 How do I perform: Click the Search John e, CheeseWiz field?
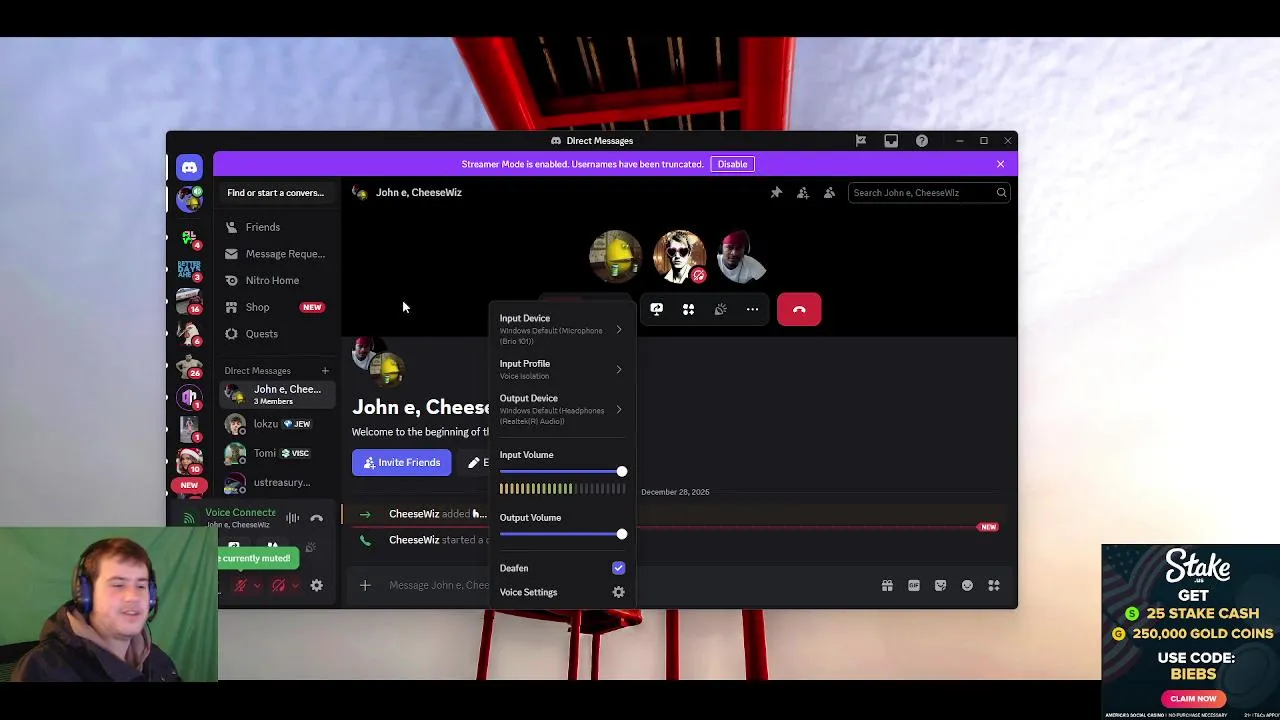coord(929,193)
